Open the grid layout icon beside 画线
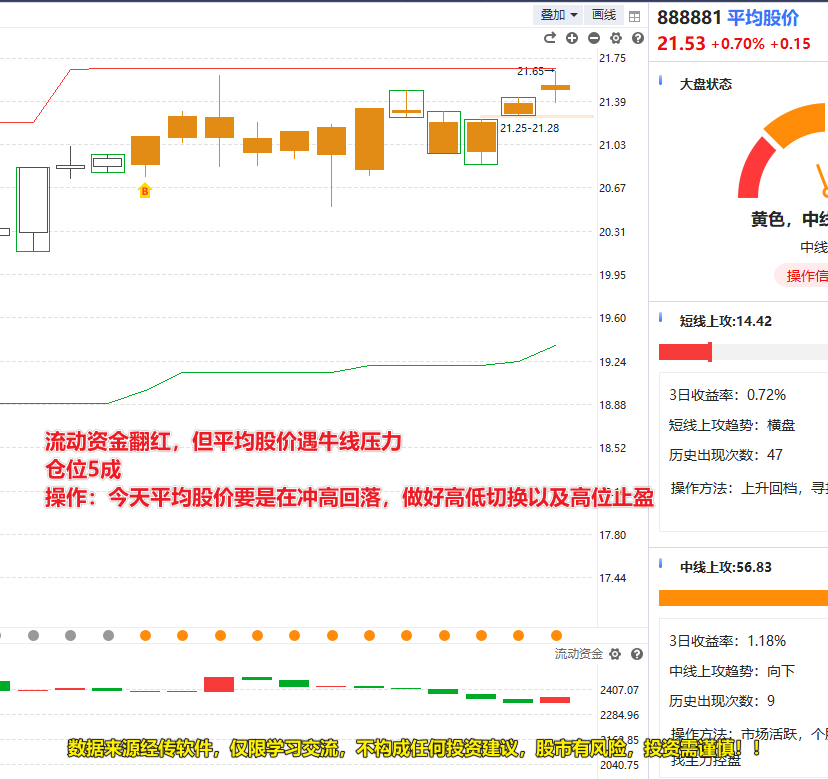Viewport: 828px width, 779px height. [634, 16]
